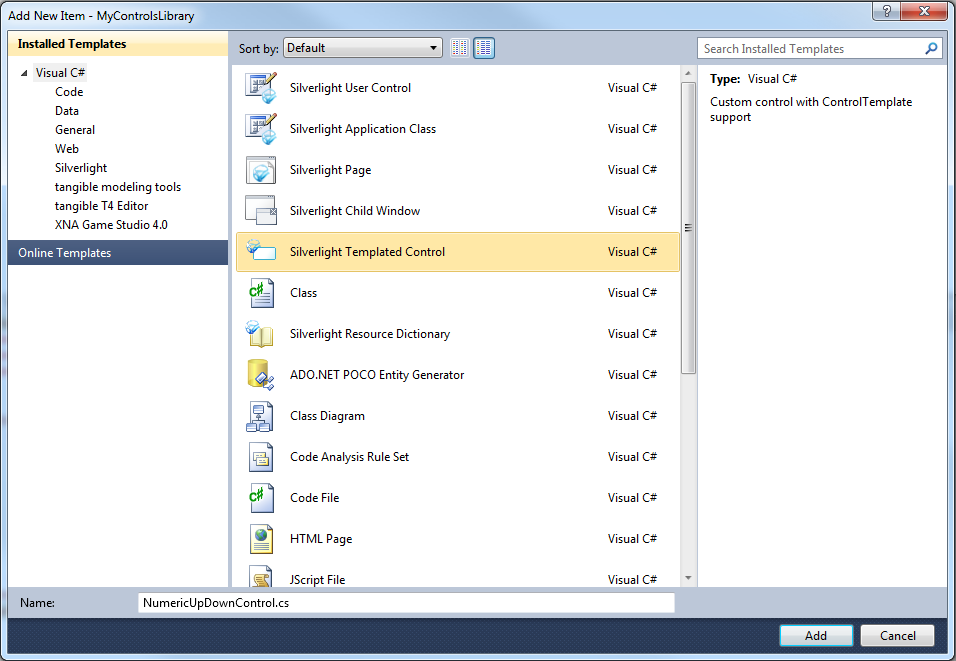Open the help question mark button
This screenshot has height=661, width=956.
[886, 10]
